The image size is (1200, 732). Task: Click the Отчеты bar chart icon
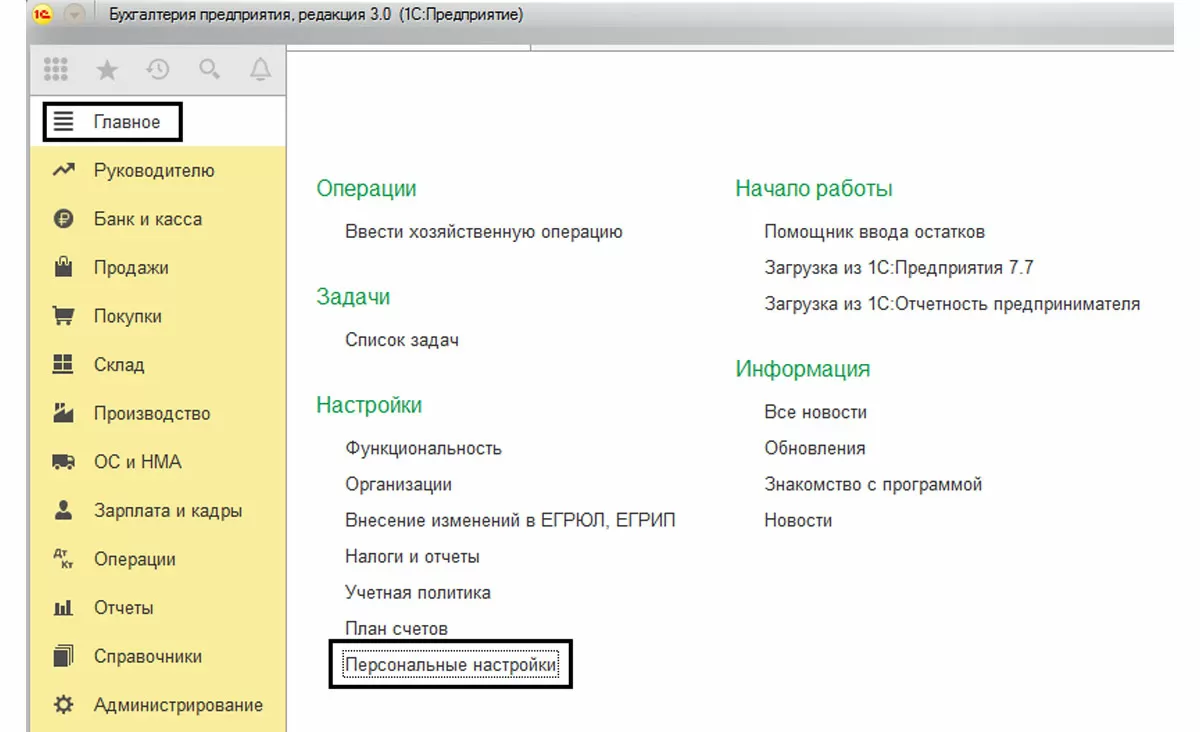point(64,608)
